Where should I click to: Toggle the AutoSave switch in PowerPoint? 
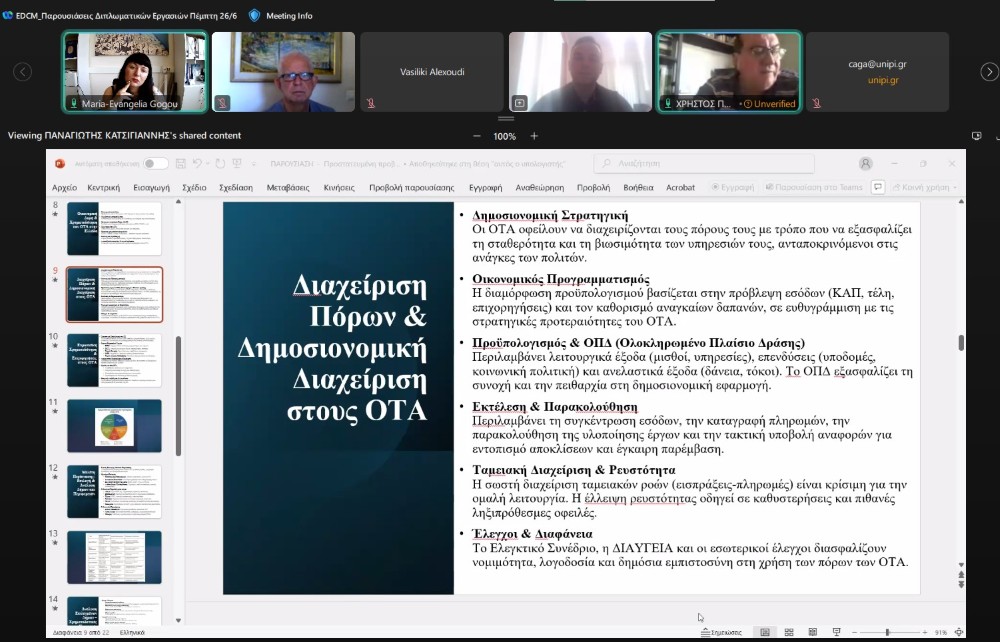(x=155, y=163)
